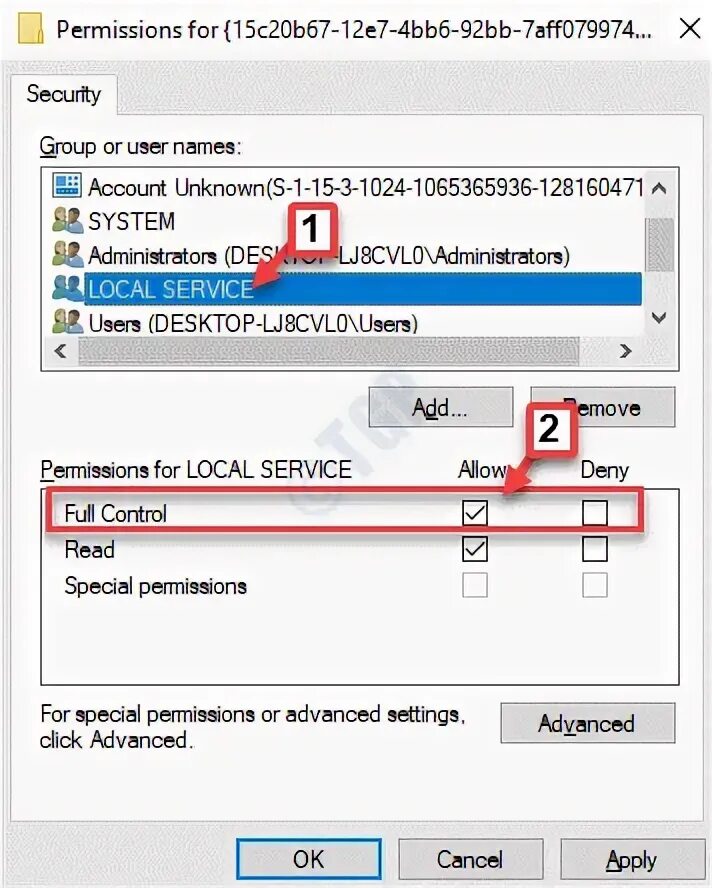Screen dimensions: 712x888
Task: Select the Account Unknown entry icon
Action: click(67, 185)
